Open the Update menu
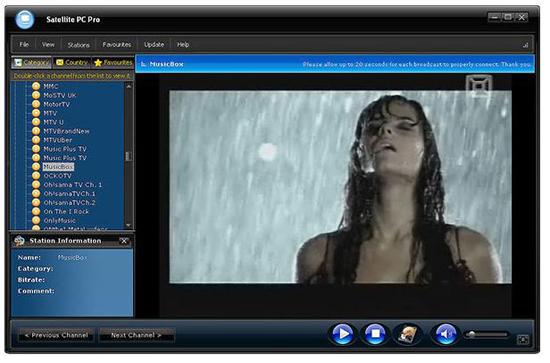The image size is (550, 363). pos(155,45)
